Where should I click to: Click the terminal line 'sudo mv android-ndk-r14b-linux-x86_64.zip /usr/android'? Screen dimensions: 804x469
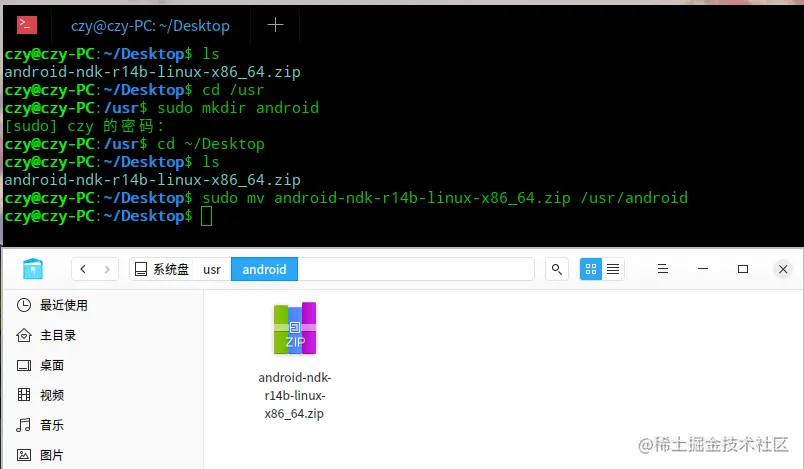445,198
